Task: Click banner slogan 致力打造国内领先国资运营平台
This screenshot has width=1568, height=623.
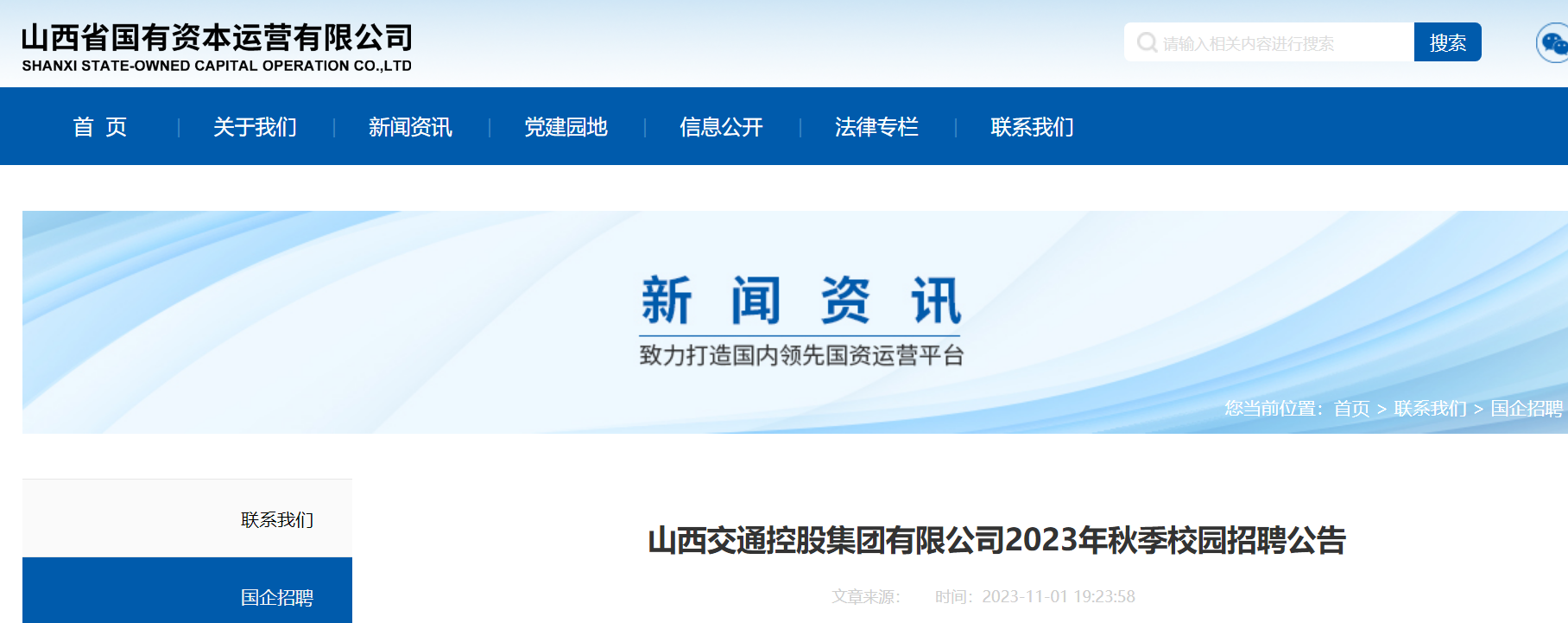Action: (x=801, y=355)
